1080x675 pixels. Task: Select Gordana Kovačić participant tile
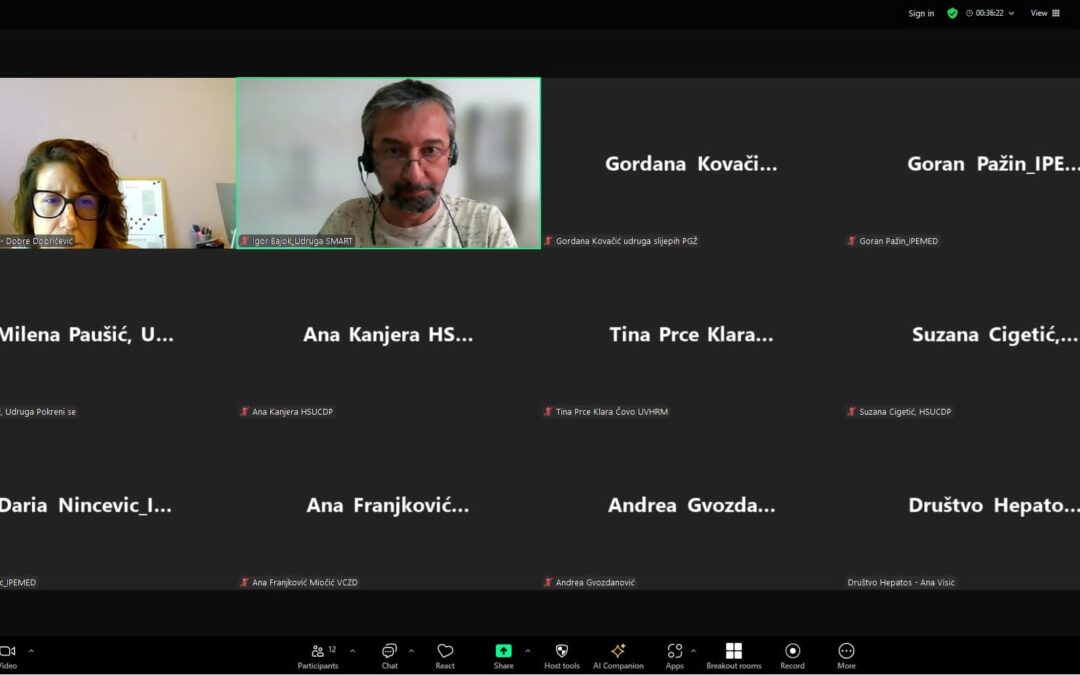692,163
